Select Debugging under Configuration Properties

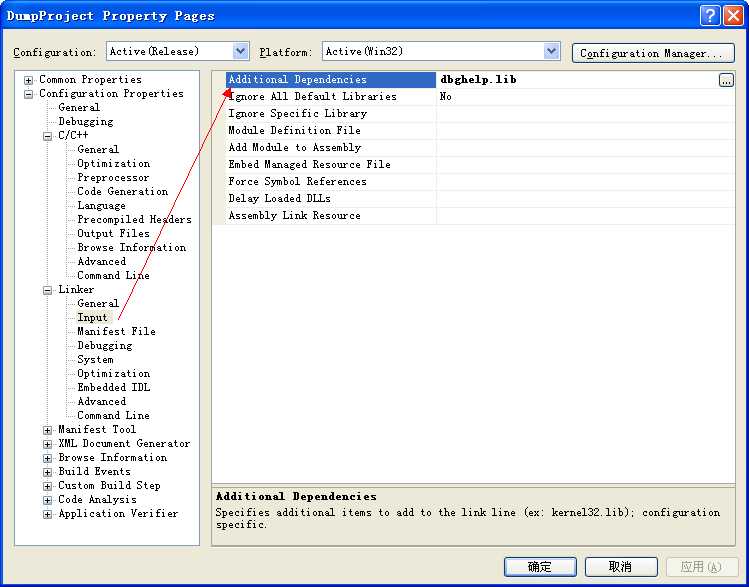(86, 121)
